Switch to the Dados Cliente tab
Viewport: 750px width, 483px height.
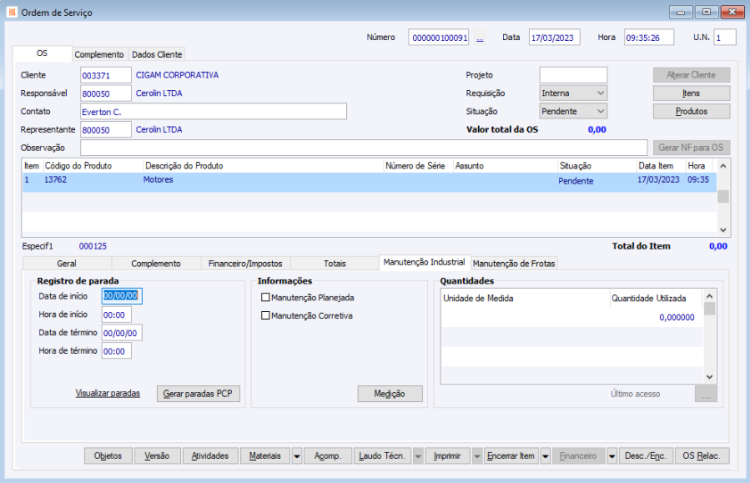157,55
